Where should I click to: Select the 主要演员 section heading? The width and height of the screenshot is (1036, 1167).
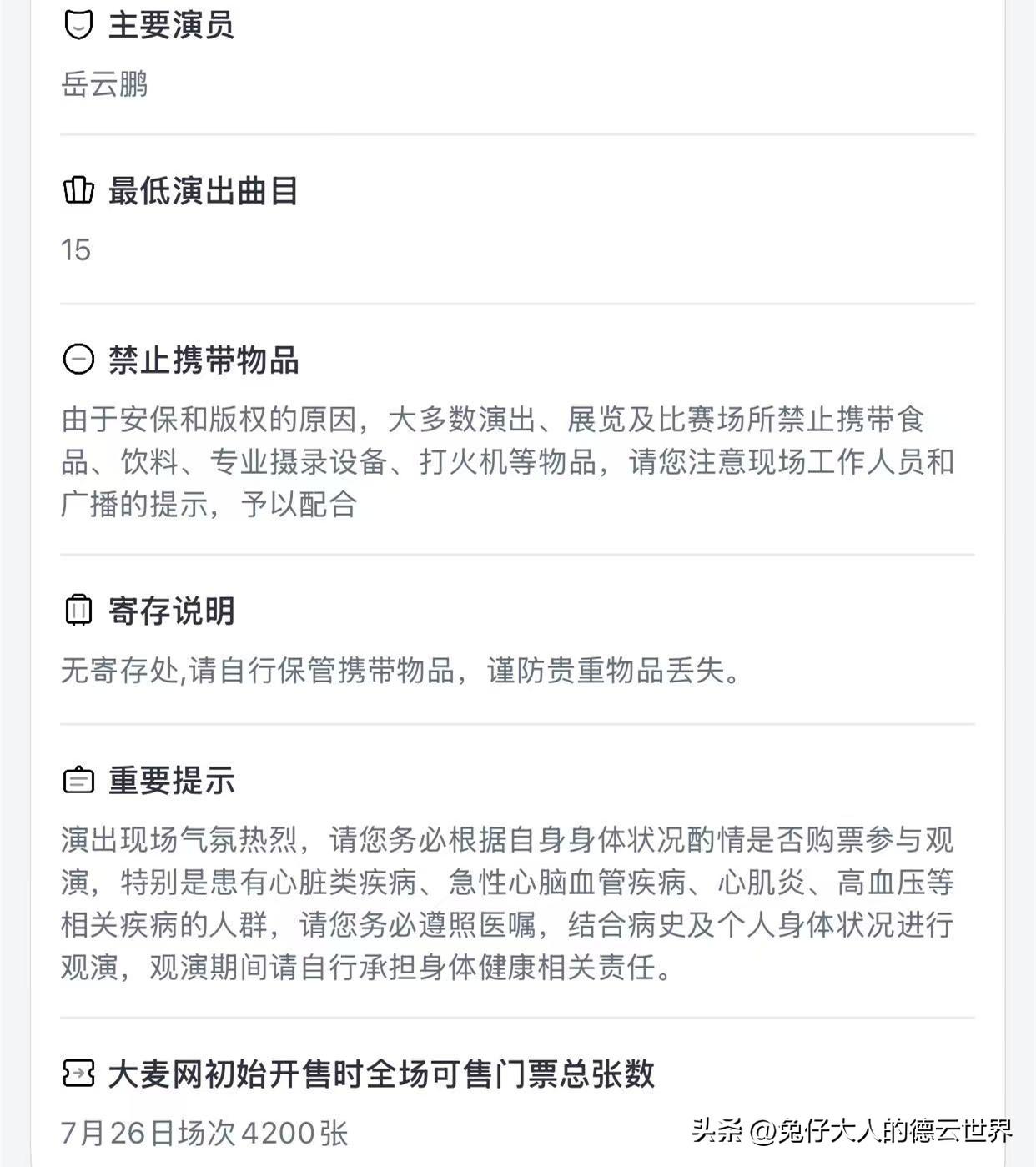(x=171, y=24)
